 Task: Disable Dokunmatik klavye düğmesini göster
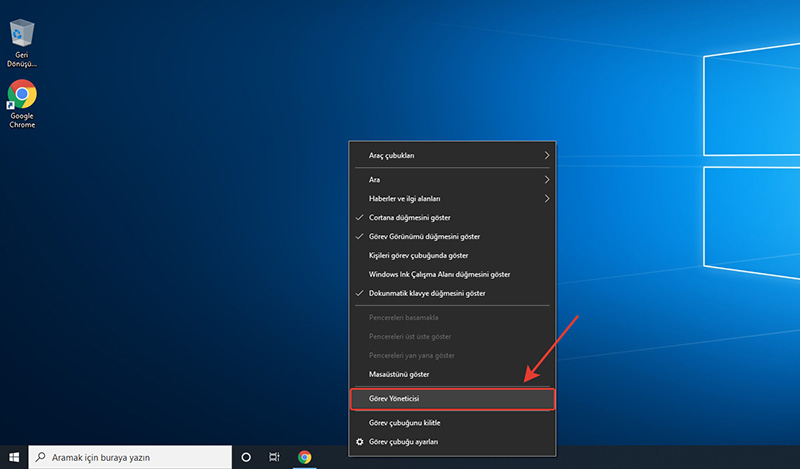427,293
